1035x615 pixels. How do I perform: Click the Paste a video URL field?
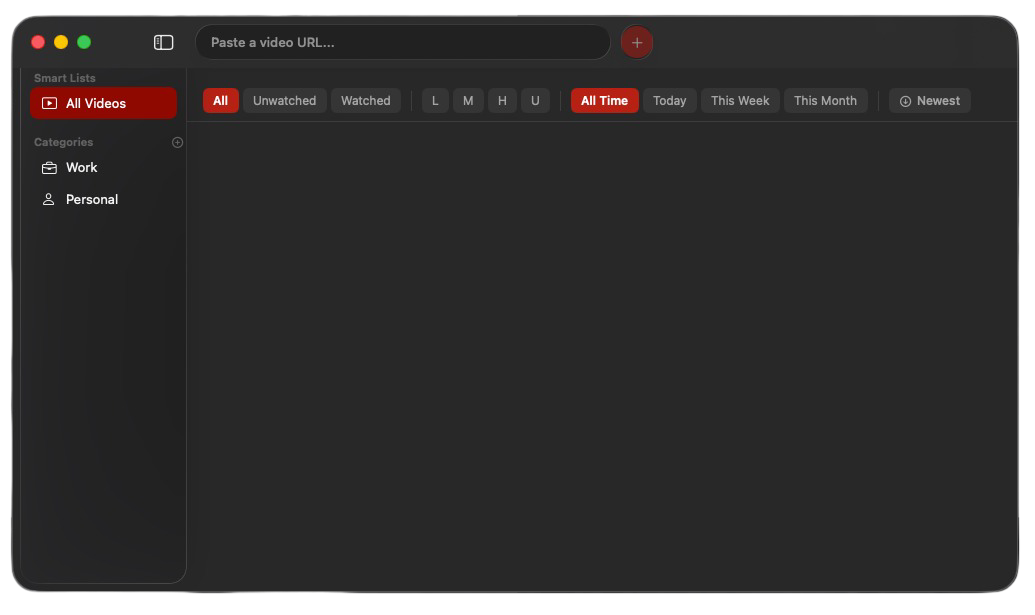tap(402, 42)
